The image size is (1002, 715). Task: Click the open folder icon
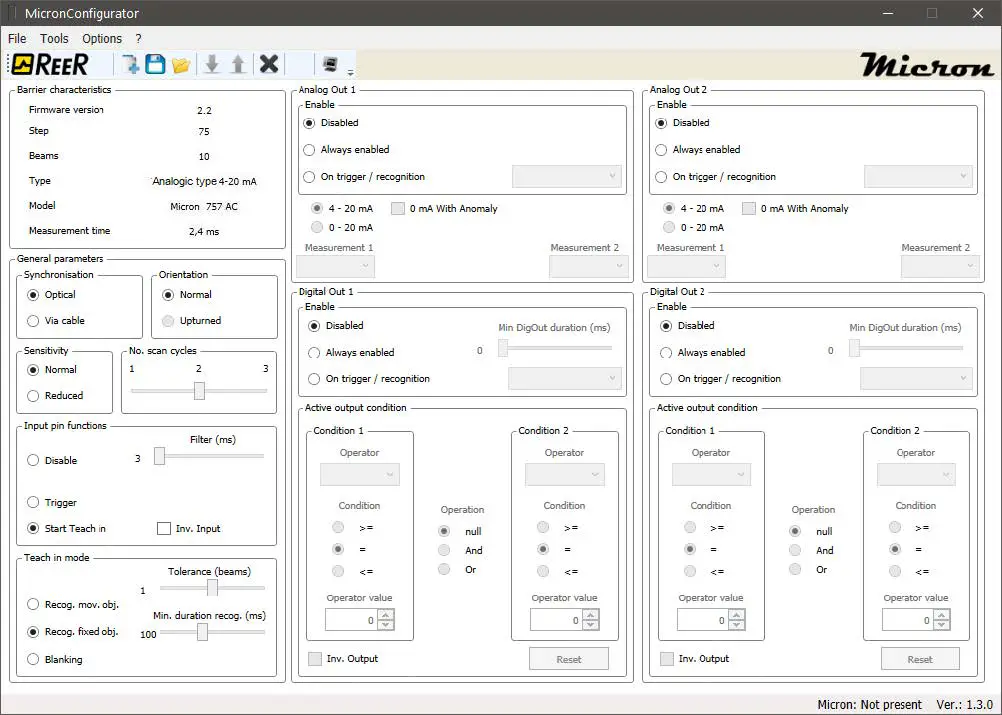(x=181, y=64)
